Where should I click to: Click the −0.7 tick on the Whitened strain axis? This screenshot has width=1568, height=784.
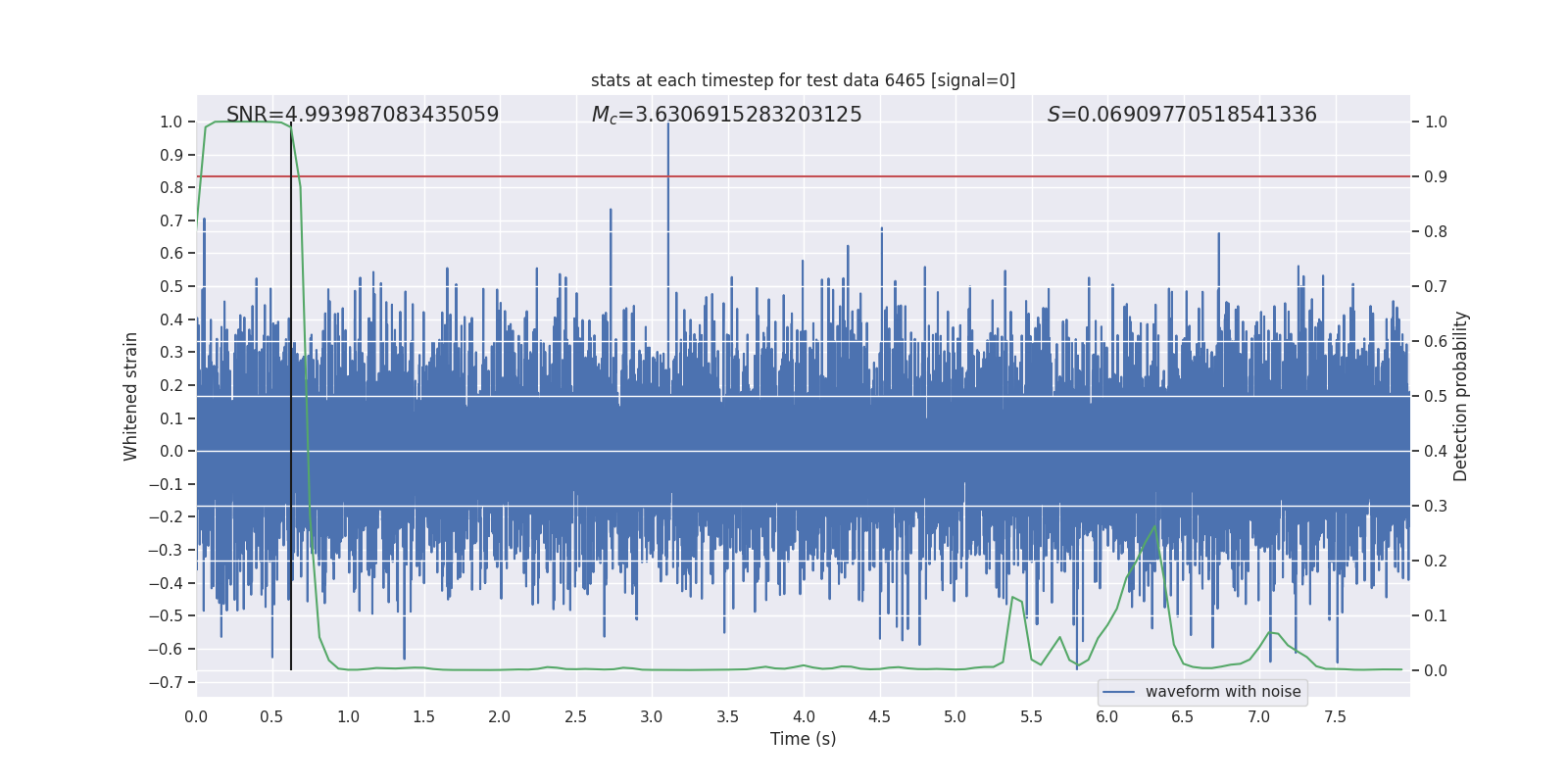click(166, 682)
